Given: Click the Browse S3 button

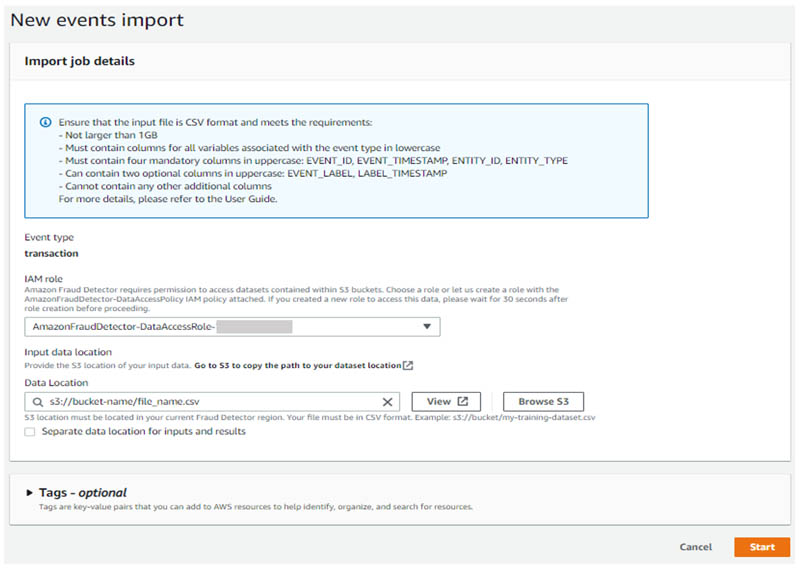Looking at the screenshot, I should [543, 402].
